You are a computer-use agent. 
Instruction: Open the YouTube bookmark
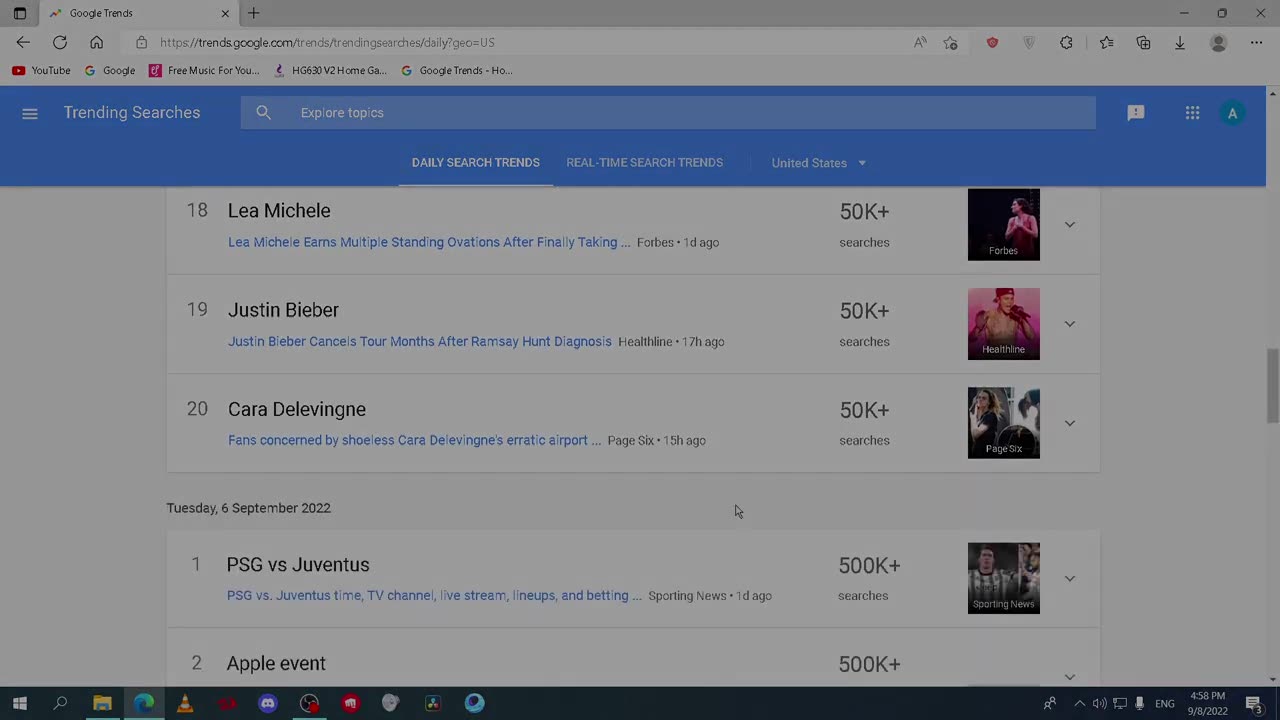(41, 70)
